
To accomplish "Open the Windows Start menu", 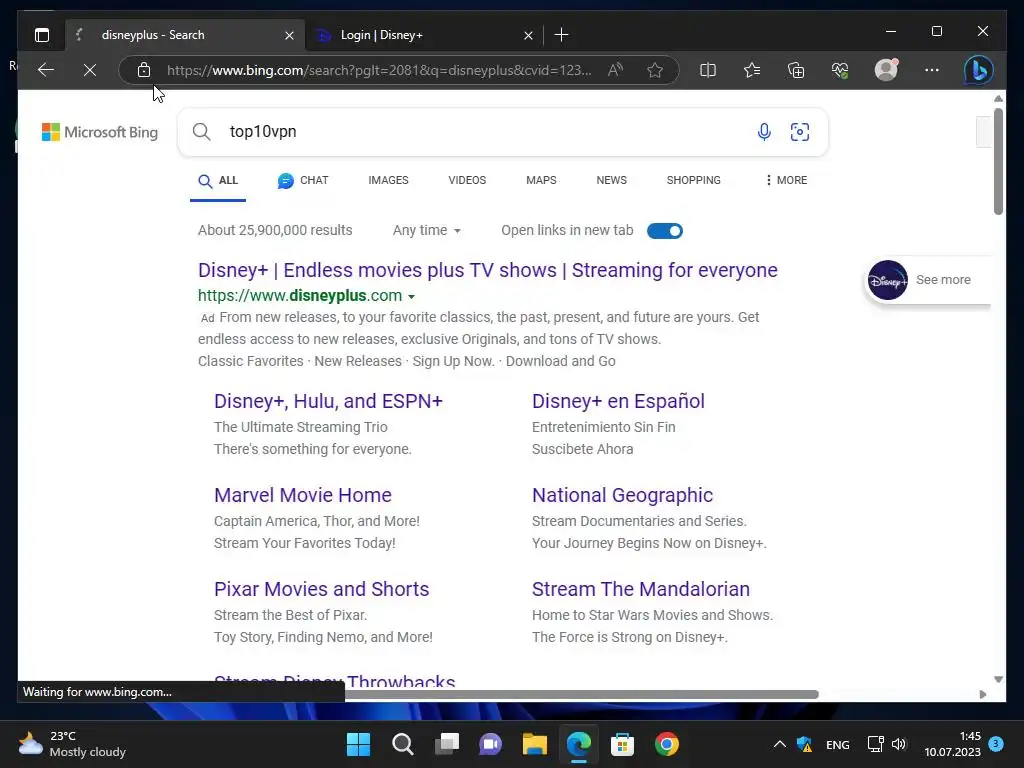I will 358,744.
